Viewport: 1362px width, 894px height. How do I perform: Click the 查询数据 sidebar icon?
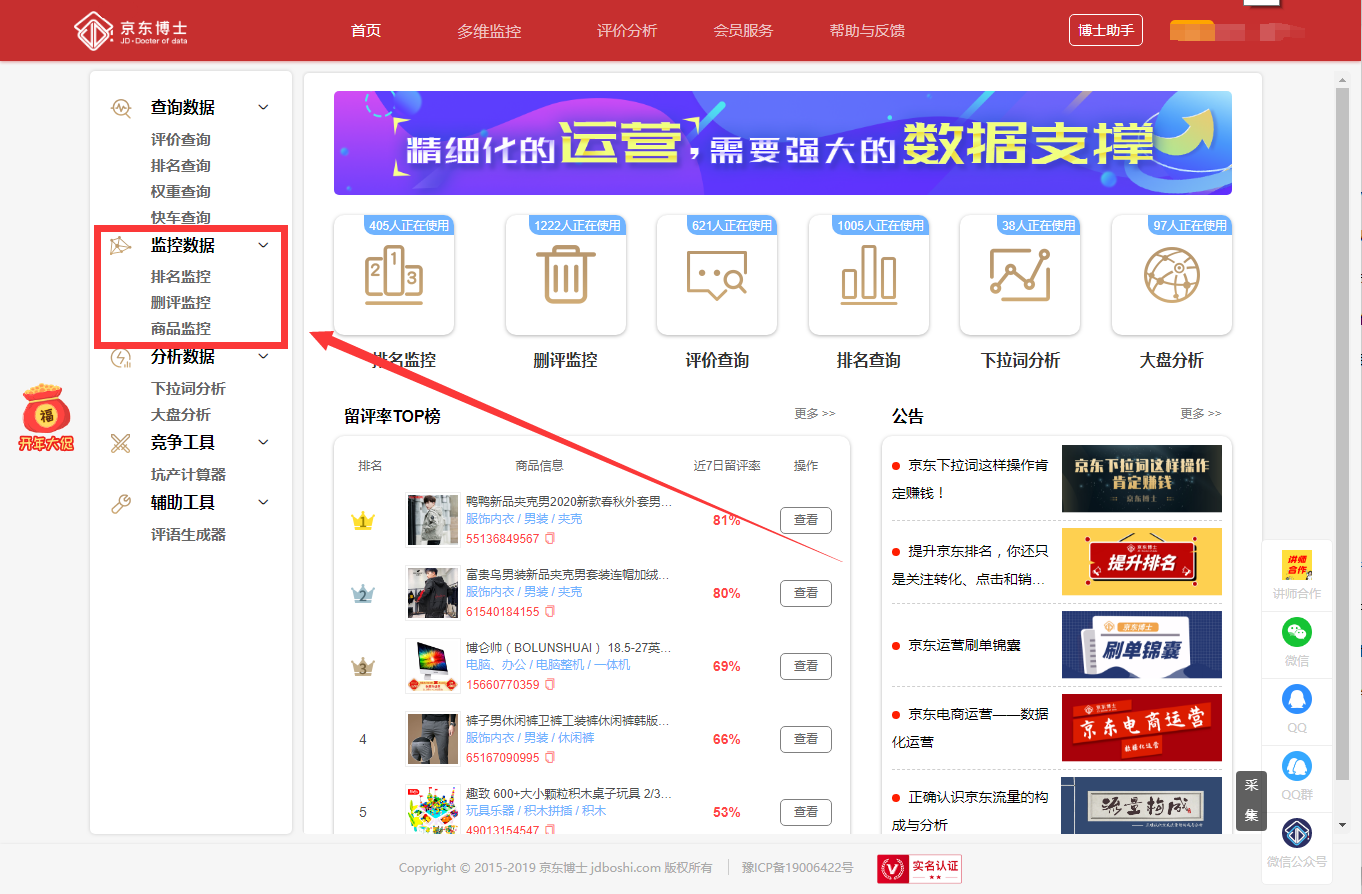click(121, 107)
